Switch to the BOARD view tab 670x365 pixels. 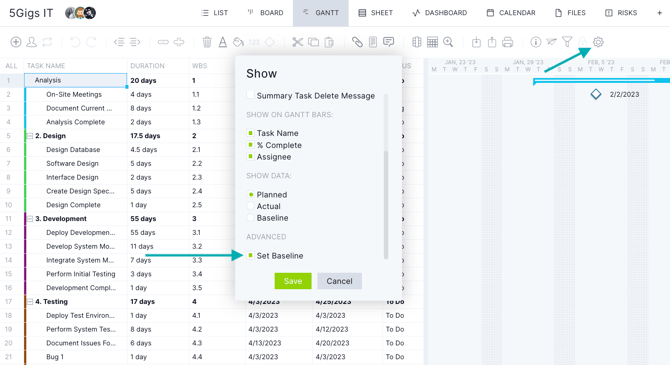coord(266,13)
